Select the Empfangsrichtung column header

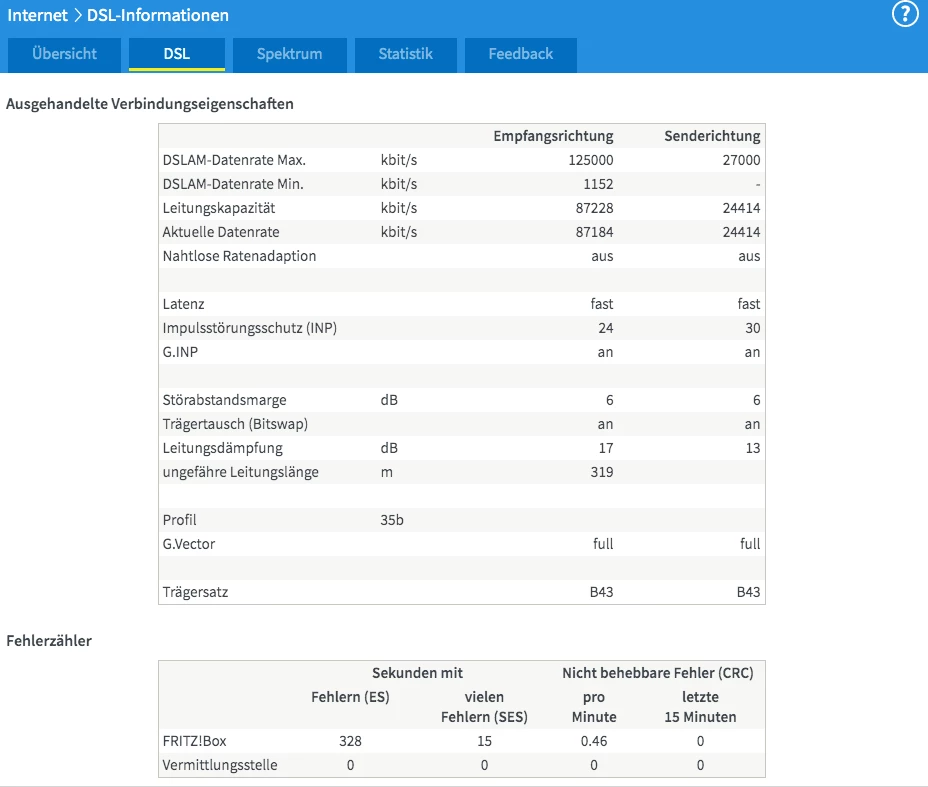pos(553,136)
